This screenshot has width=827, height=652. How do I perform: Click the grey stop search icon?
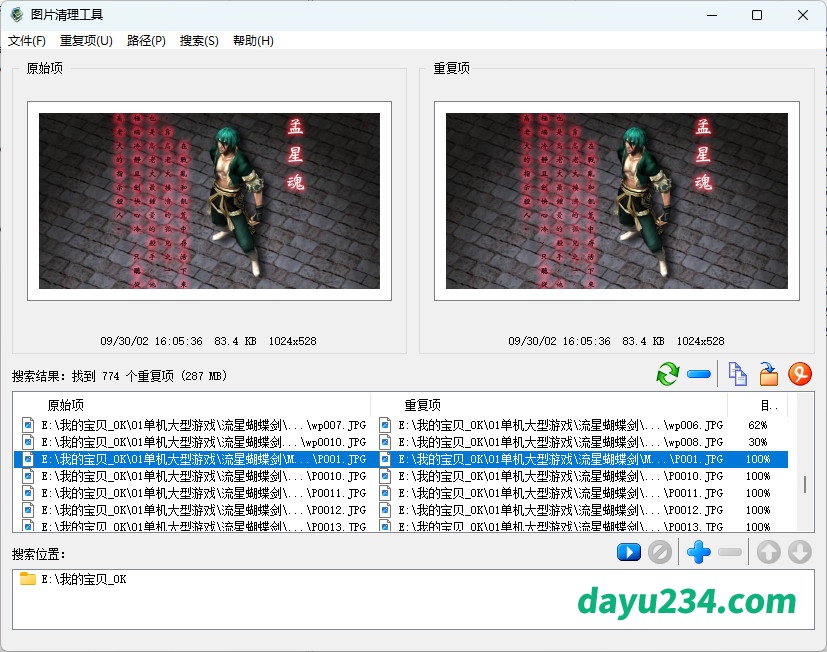[x=659, y=552]
